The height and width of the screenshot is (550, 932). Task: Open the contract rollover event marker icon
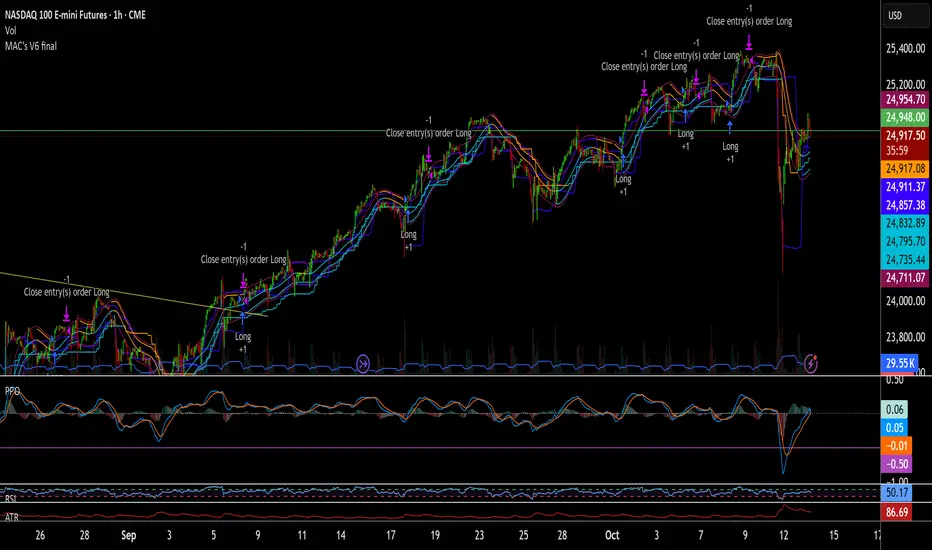pyautogui.click(x=363, y=363)
